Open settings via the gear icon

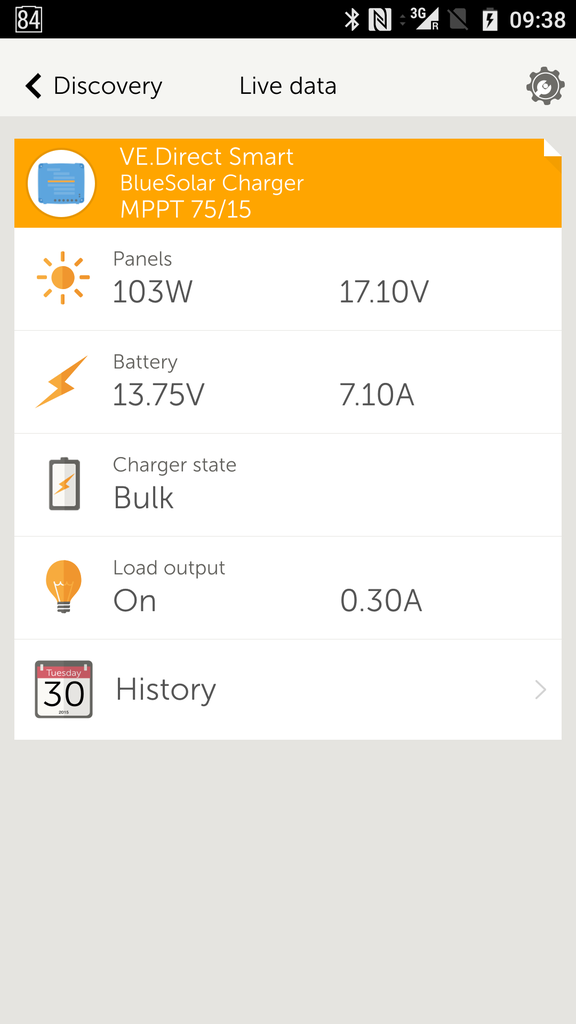545,86
